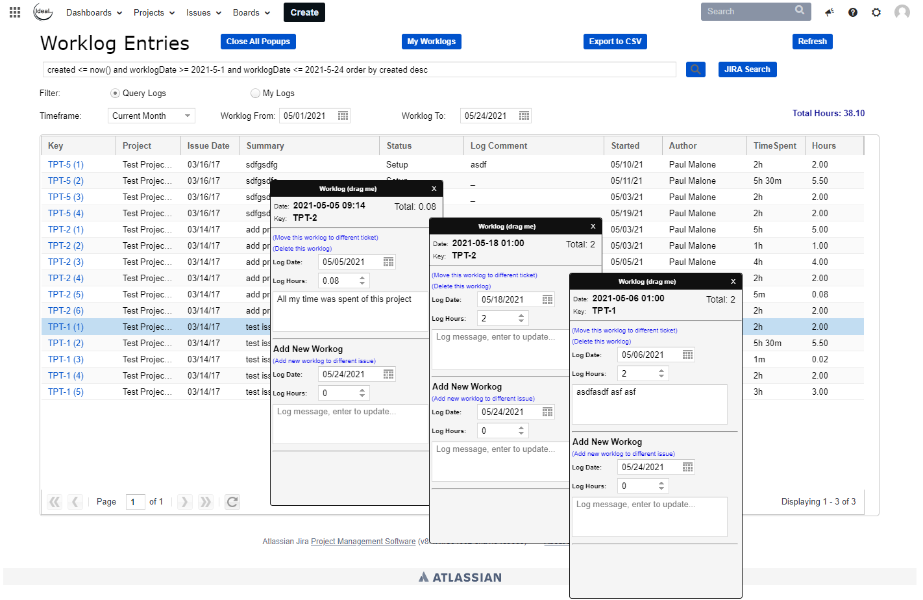Open the help question-mark icon
The height and width of the screenshot is (600, 923).
(852, 12)
